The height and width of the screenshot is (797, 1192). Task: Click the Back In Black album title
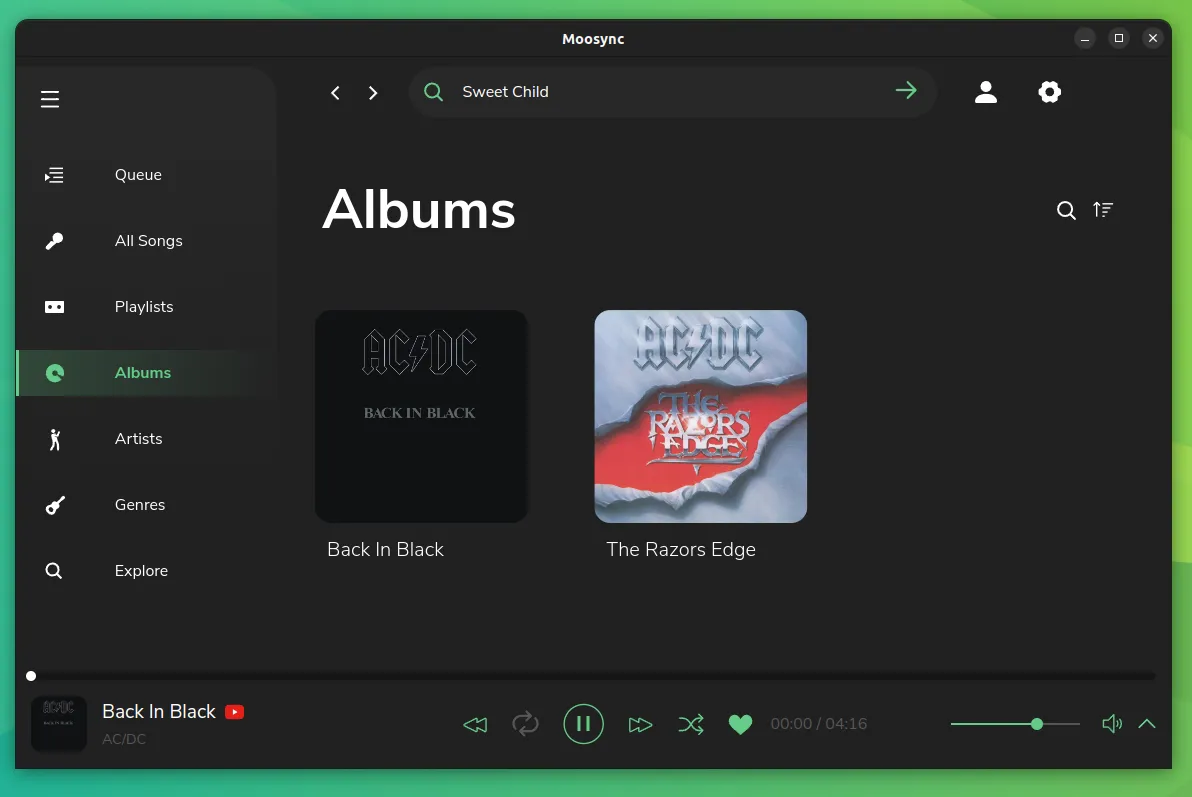[385, 550]
